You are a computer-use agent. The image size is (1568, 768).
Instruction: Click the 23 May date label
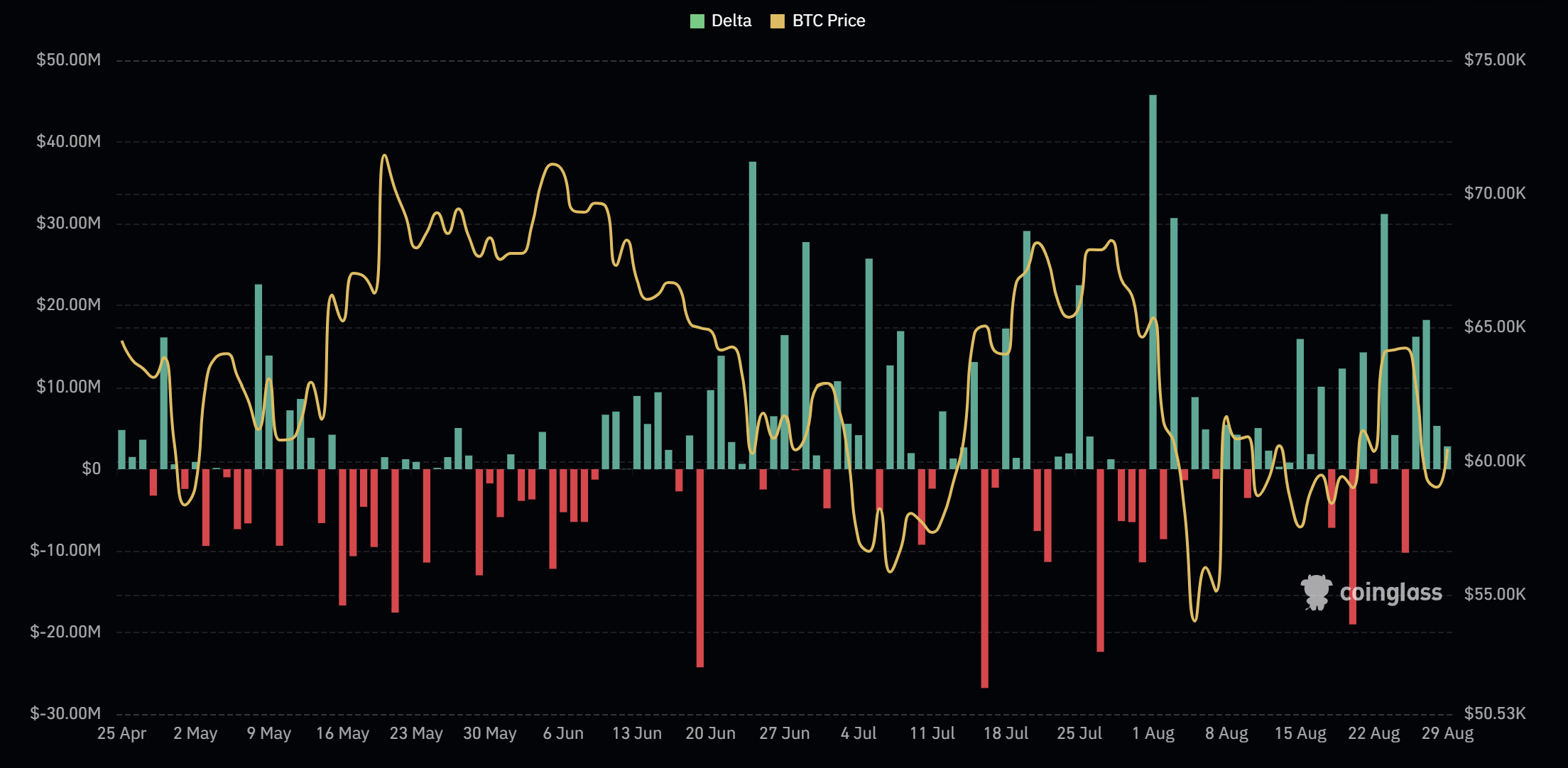[416, 733]
